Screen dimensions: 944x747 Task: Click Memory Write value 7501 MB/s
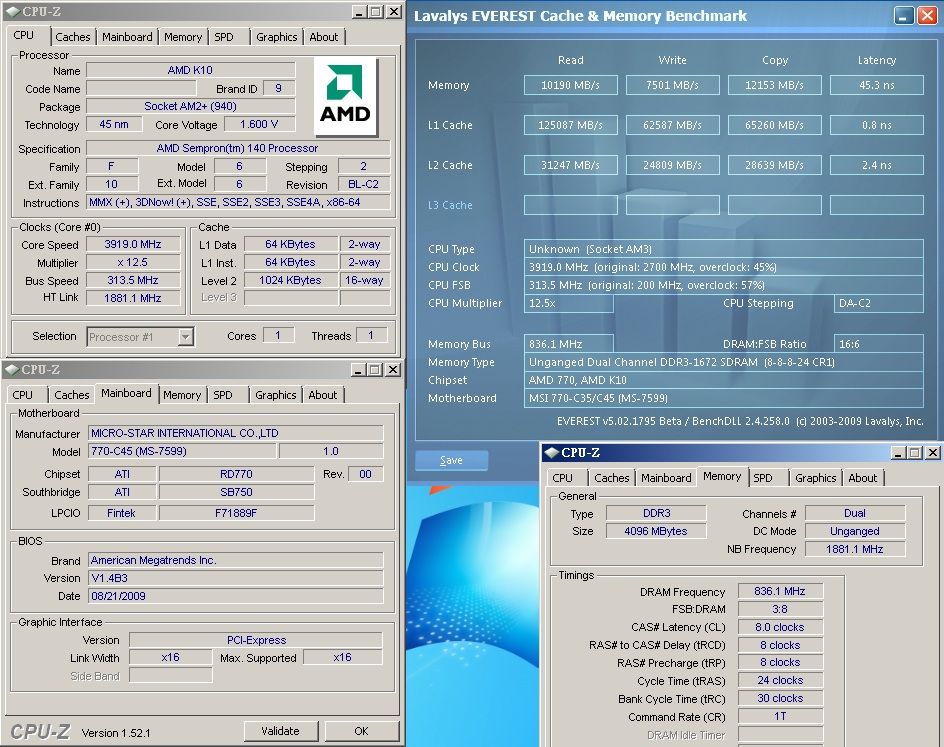coord(672,85)
